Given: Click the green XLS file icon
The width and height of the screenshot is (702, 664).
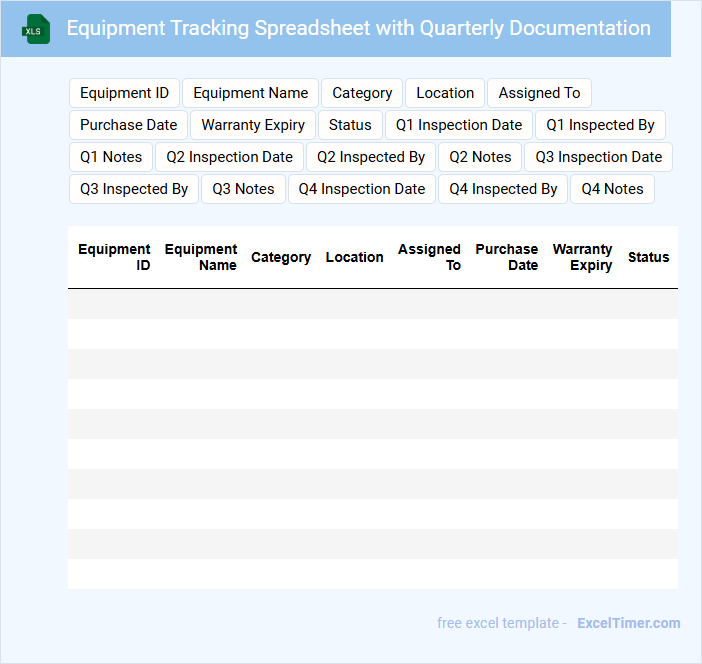Looking at the screenshot, I should click(x=36, y=30).
